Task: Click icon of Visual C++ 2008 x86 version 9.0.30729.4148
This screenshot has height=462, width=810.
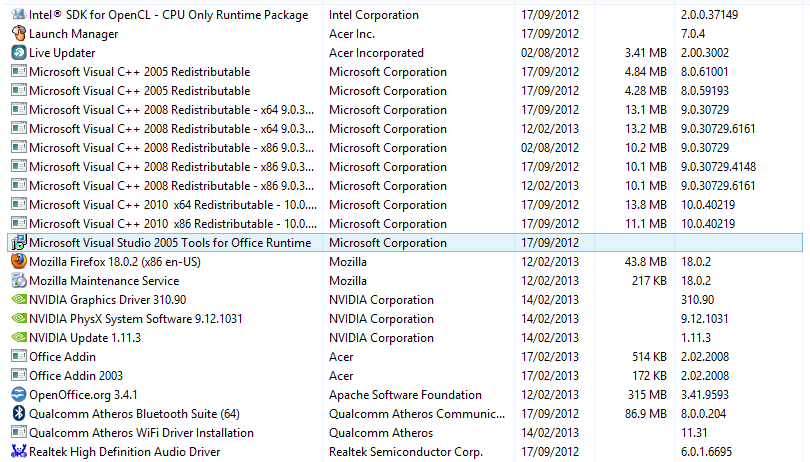Action: pyautogui.click(x=19, y=166)
